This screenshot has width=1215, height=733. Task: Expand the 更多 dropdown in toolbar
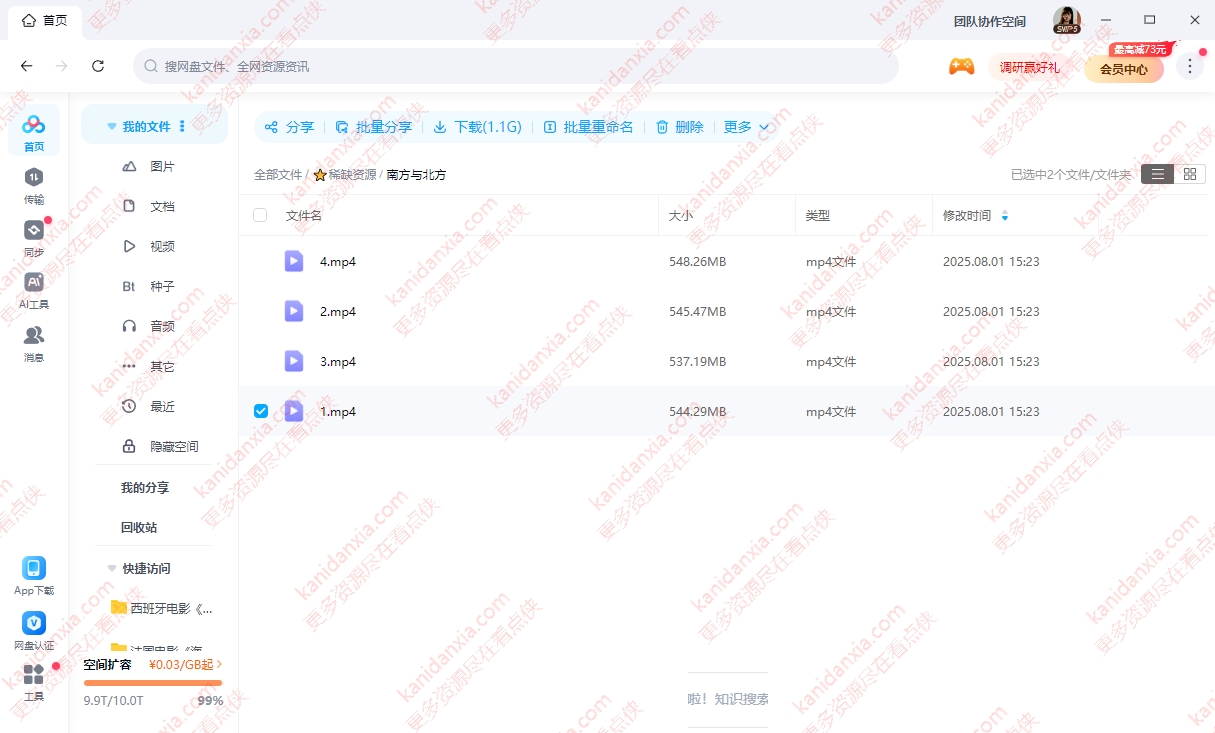tap(746, 127)
